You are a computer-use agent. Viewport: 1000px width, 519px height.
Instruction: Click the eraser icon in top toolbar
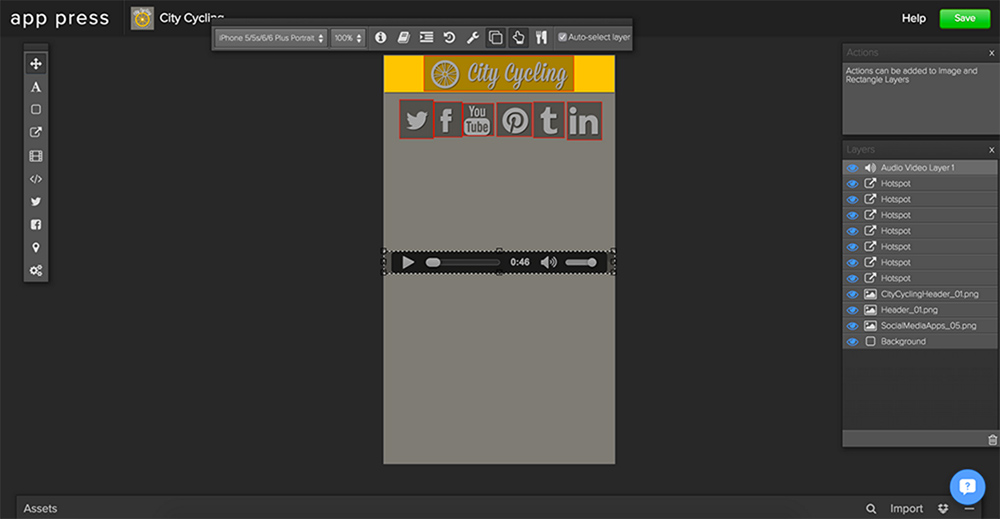(403, 38)
